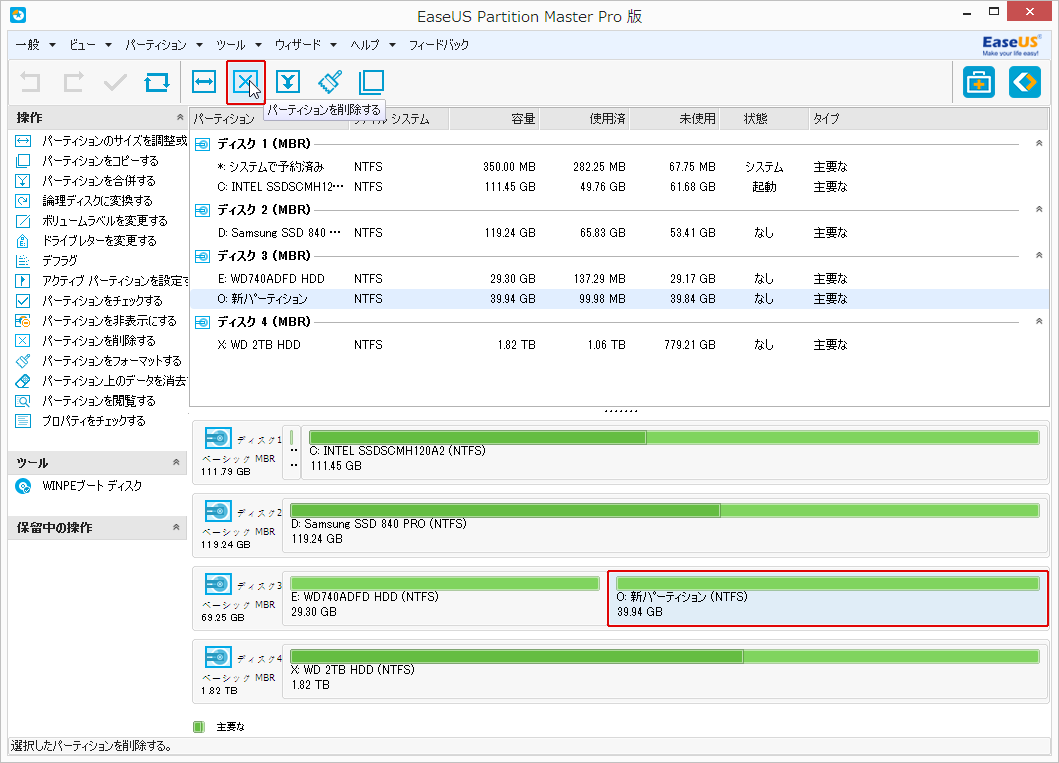
Task: Click the ディスク1 drive icon in disk map
Action: [x=218, y=438]
